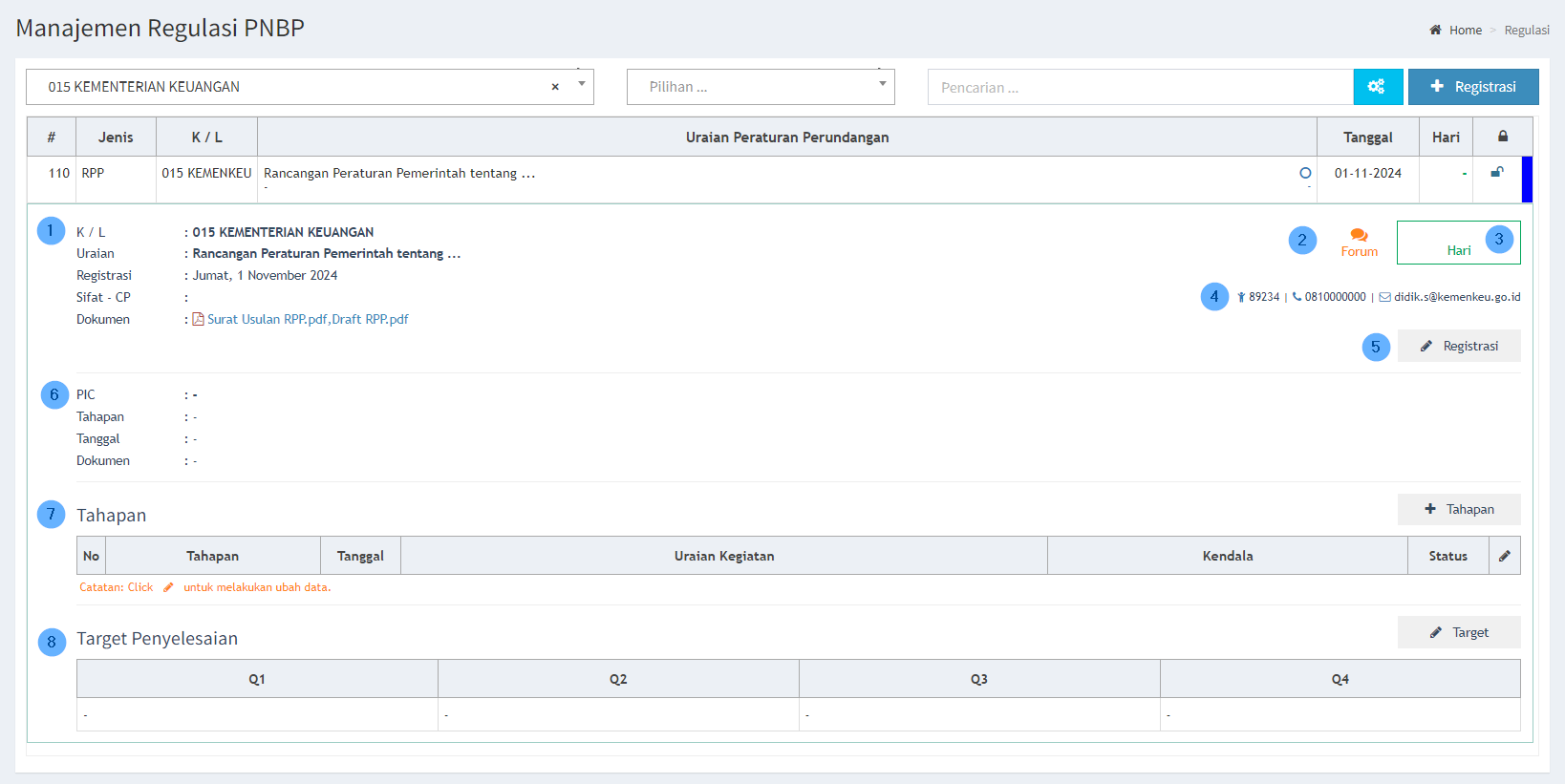Click the home icon in breadcrumb
The image size is (1565, 784).
(1435, 31)
